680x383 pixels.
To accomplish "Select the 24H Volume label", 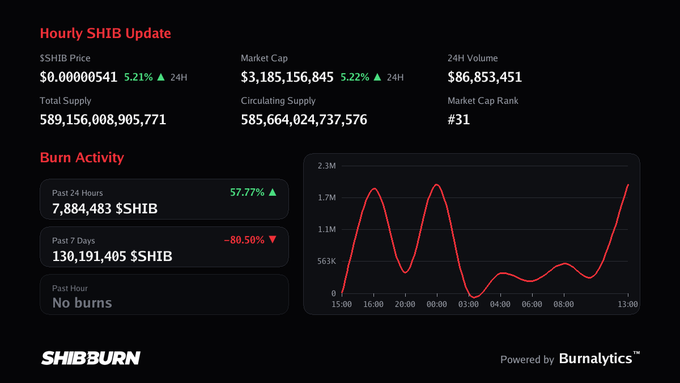I will [x=473, y=58].
